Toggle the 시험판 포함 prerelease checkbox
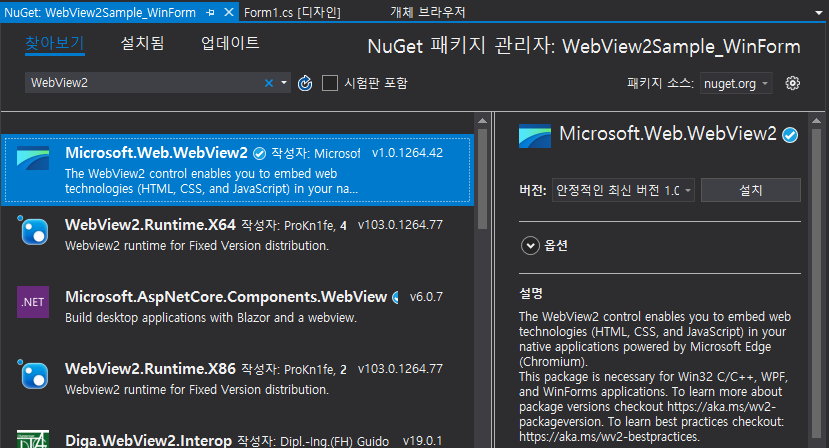The image size is (829, 448). (330, 83)
